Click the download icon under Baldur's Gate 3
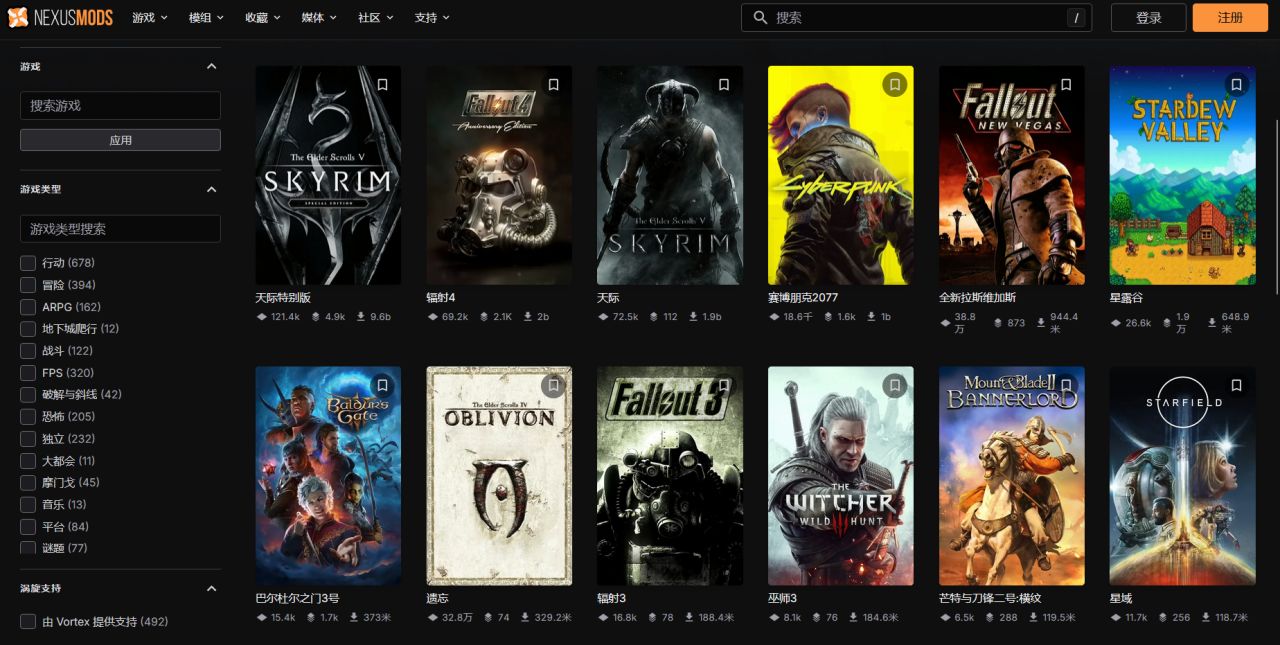Screen dimensions: 1280x645 pos(354,618)
